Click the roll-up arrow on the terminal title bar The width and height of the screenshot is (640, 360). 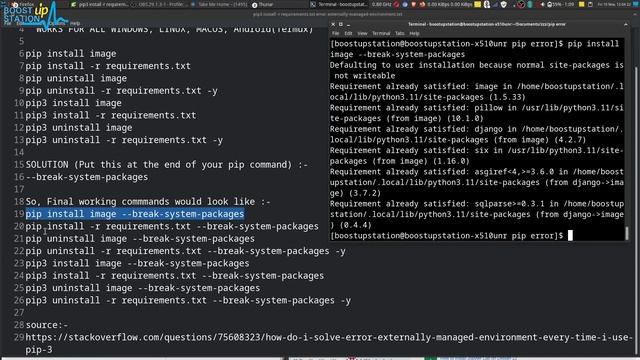point(626,24)
